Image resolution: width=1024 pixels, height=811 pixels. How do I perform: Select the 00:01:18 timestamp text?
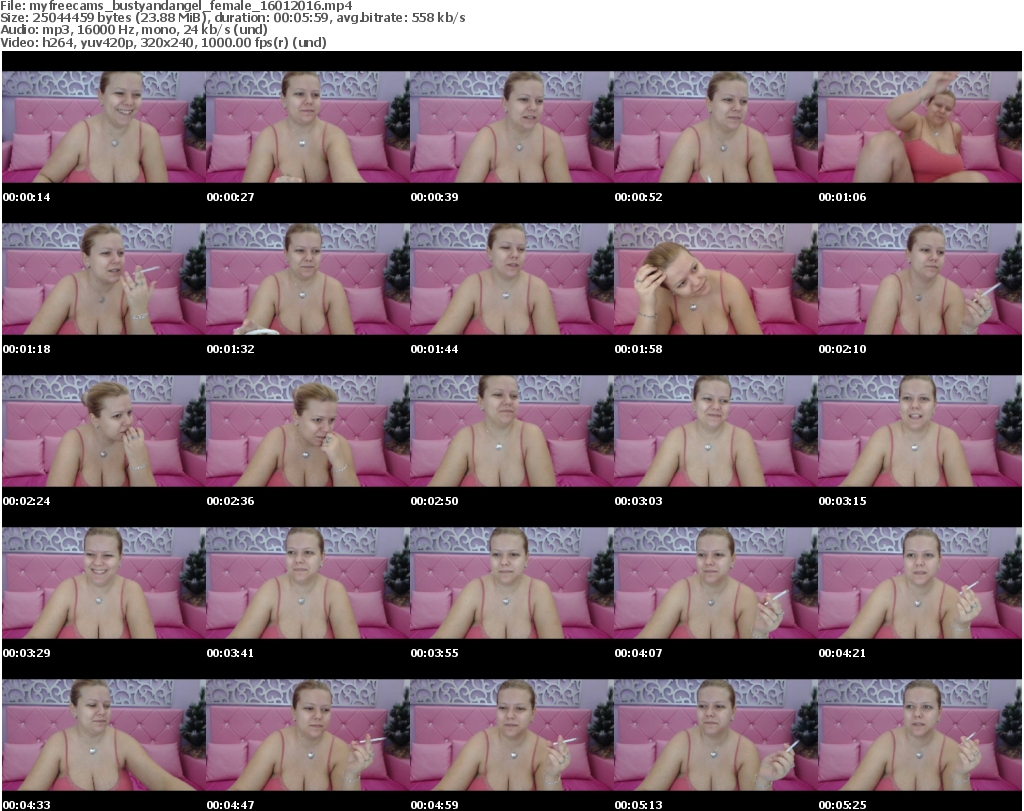click(26, 349)
